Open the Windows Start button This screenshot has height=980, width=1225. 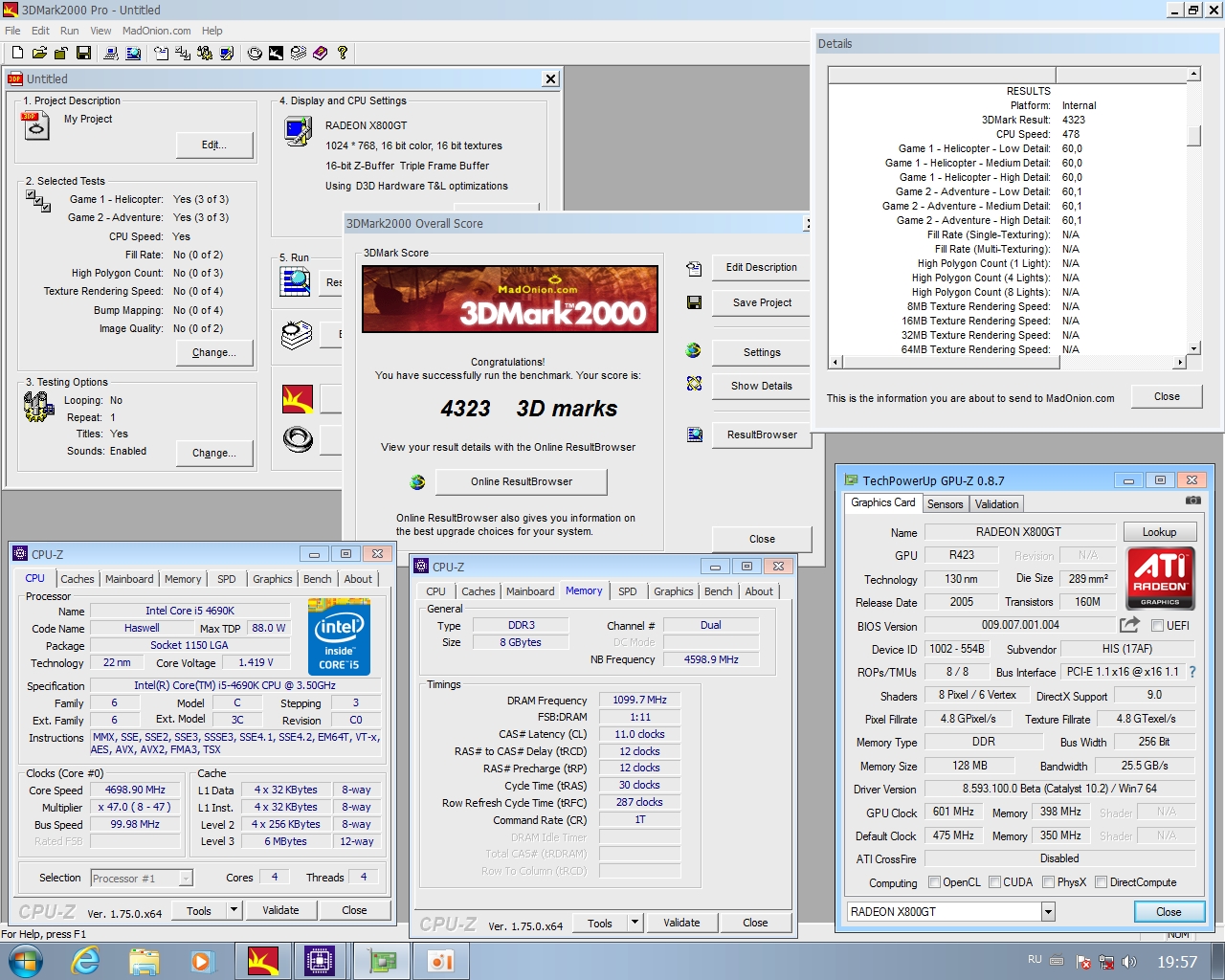[25, 961]
